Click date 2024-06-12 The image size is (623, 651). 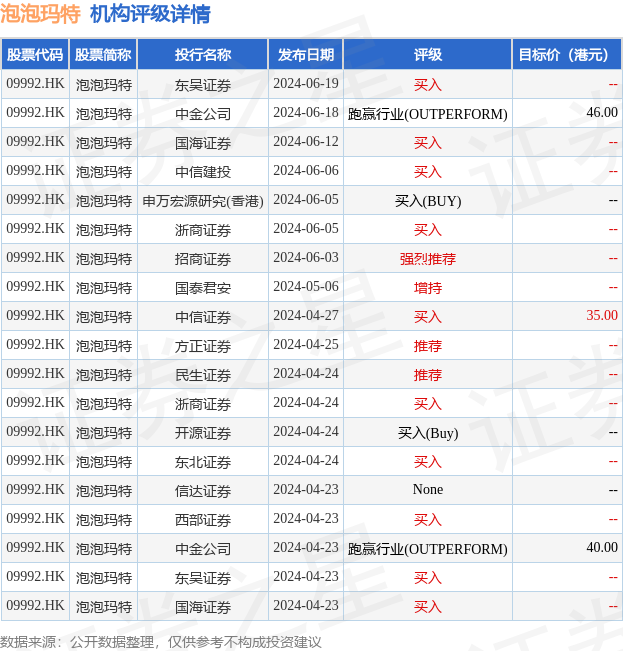pos(306,142)
